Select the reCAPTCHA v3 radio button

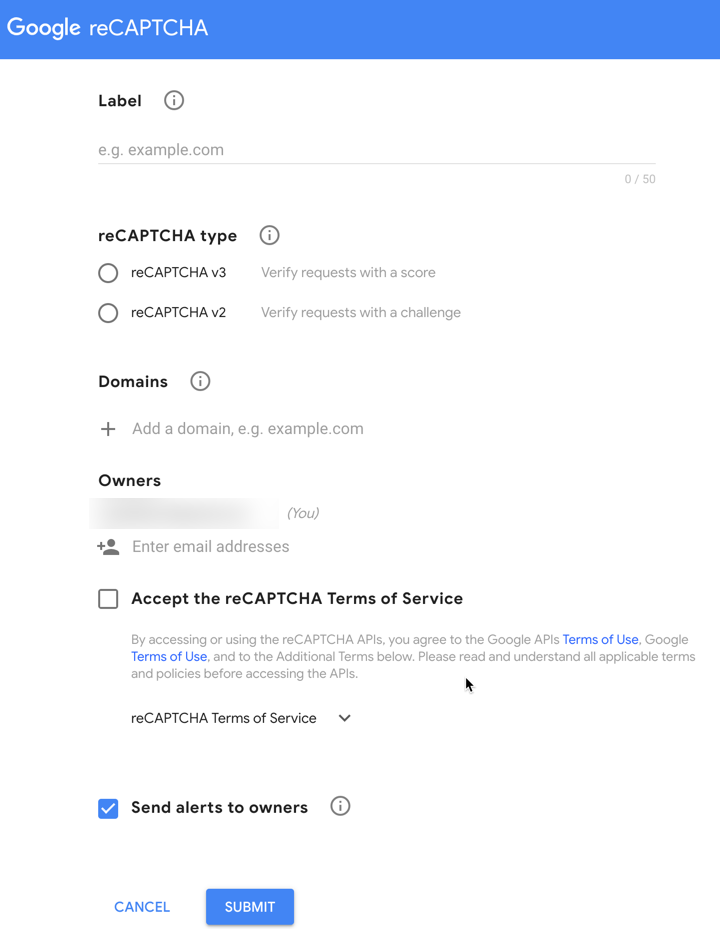(108, 273)
